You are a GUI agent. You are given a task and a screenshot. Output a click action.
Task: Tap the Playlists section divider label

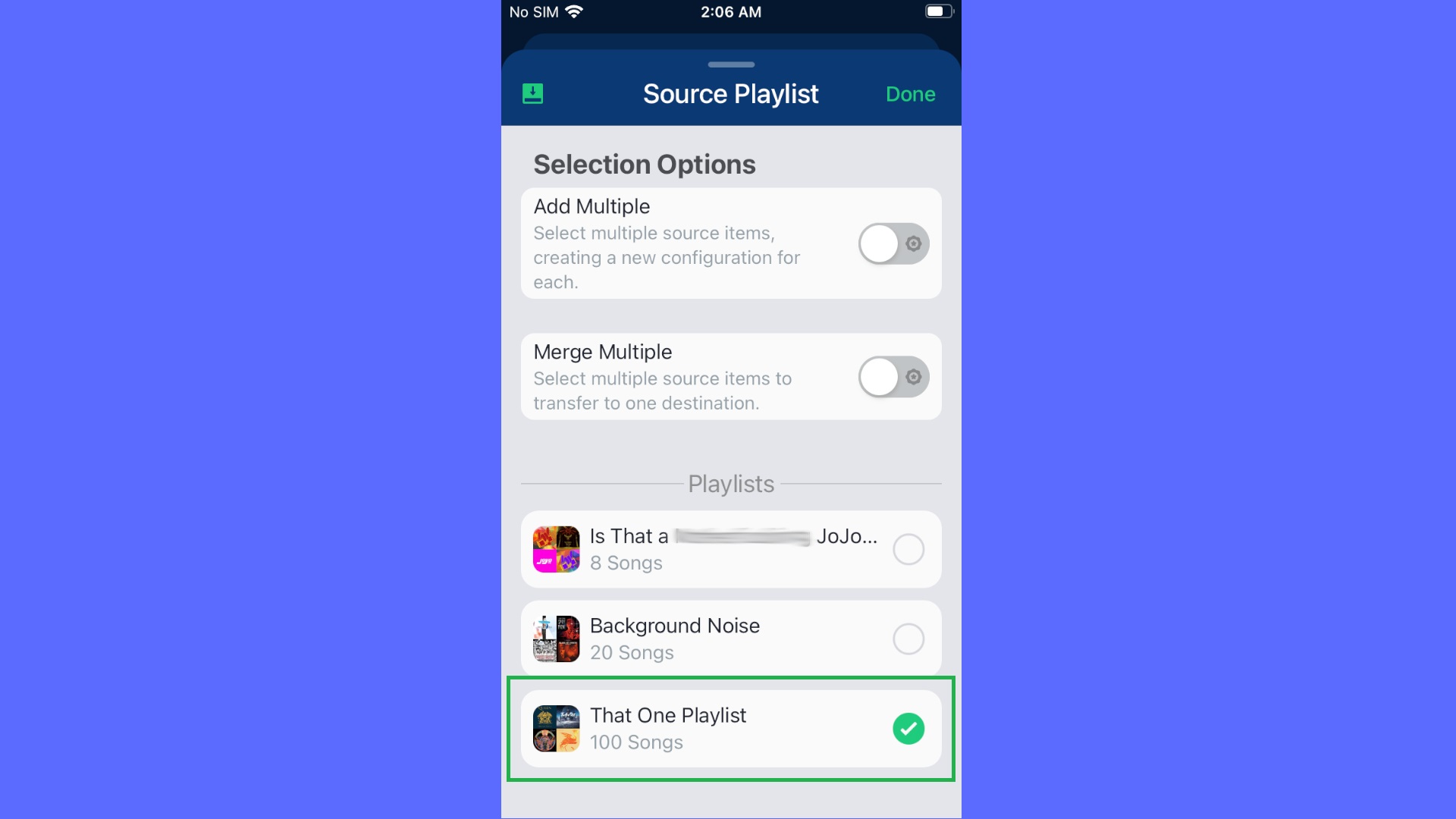coord(730,484)
